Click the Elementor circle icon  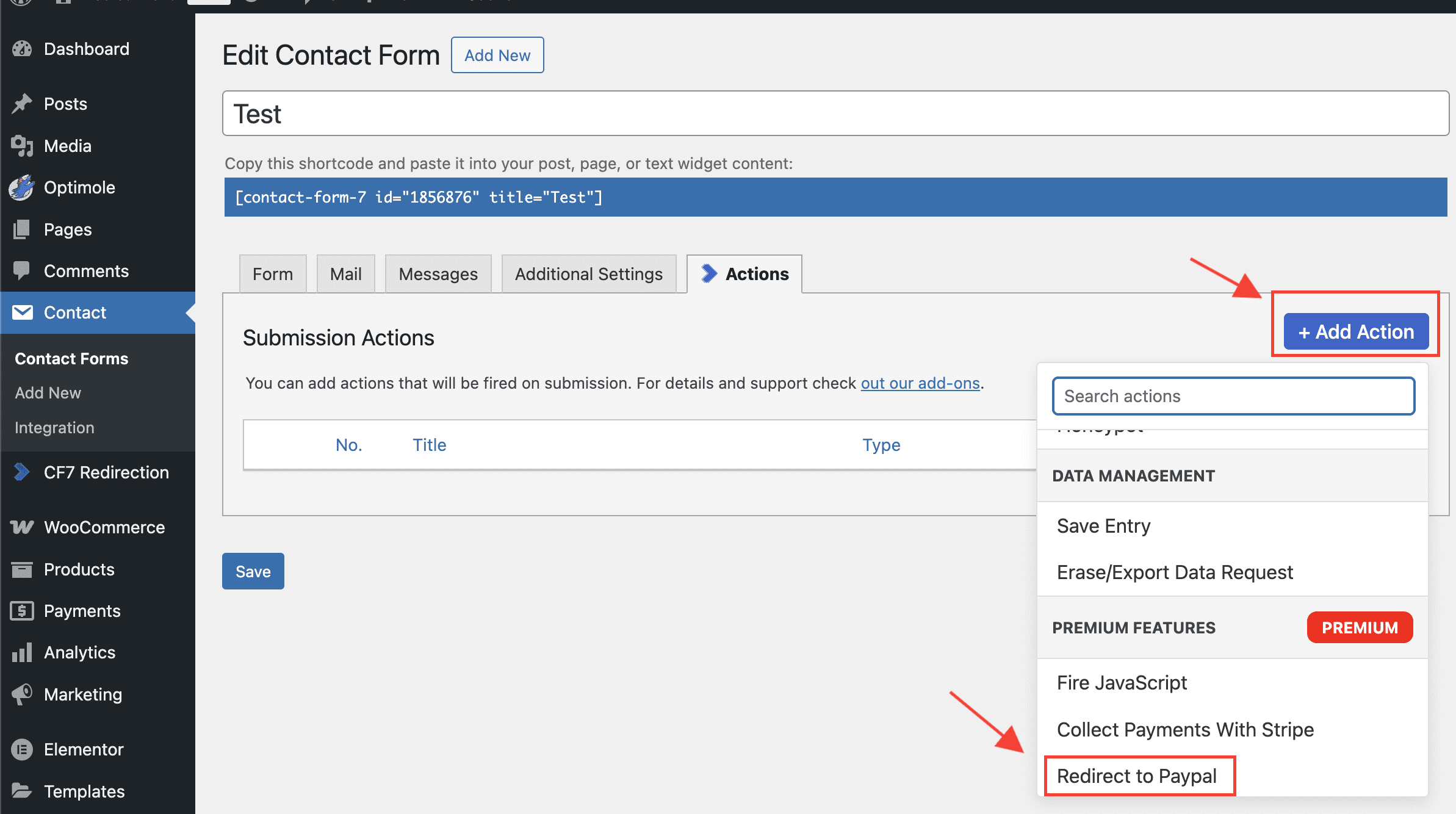[x=22, y=749]
